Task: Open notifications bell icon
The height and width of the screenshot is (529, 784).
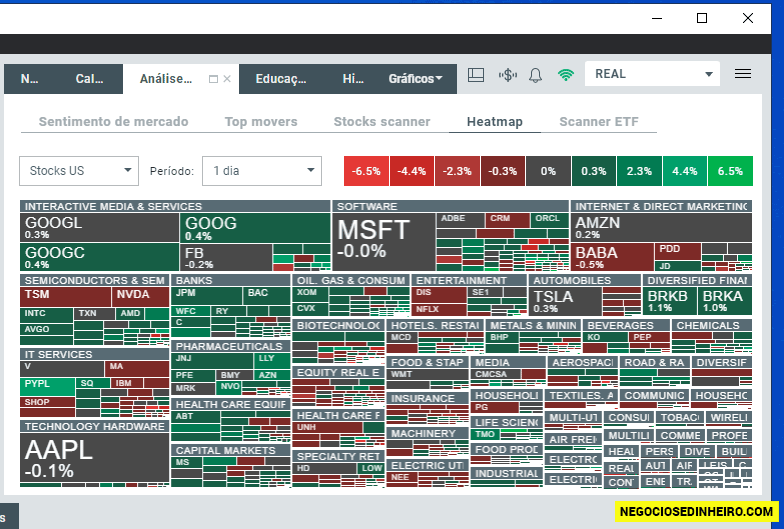Action: pos(536,76)
